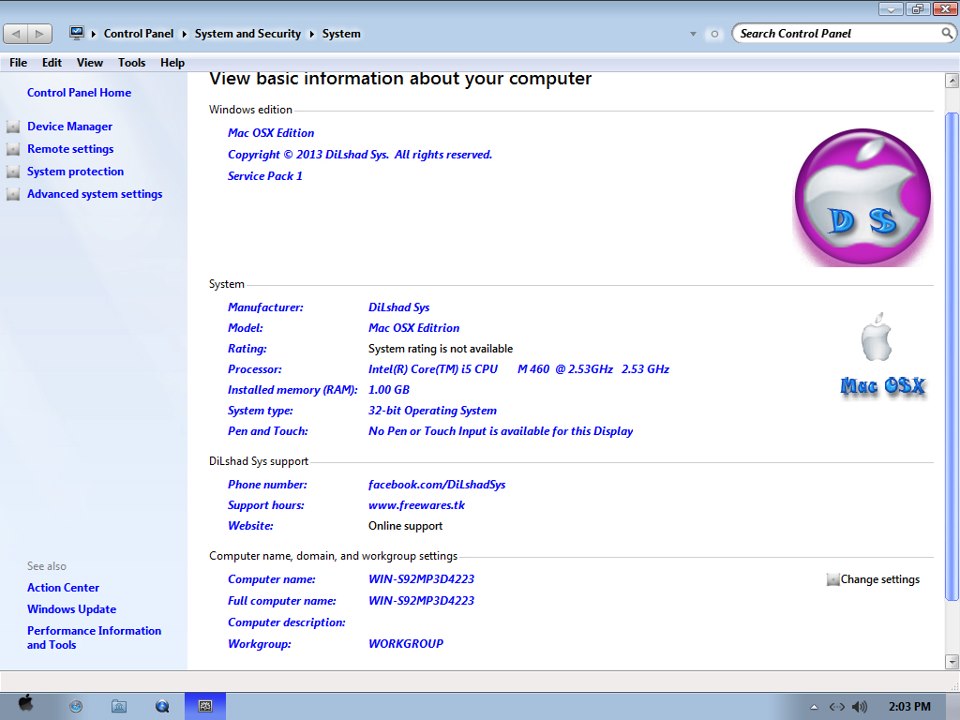The width and height of the screenshot is (960, 720).
Task: Click the Service Pack 1 text
Action: click(x=265, y=176)
